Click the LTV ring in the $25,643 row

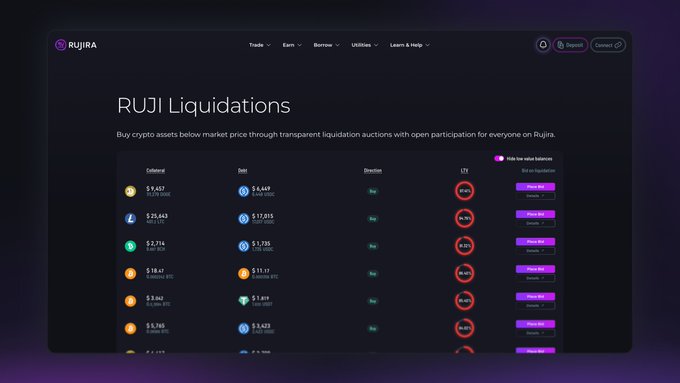click(x=464, y=218)
